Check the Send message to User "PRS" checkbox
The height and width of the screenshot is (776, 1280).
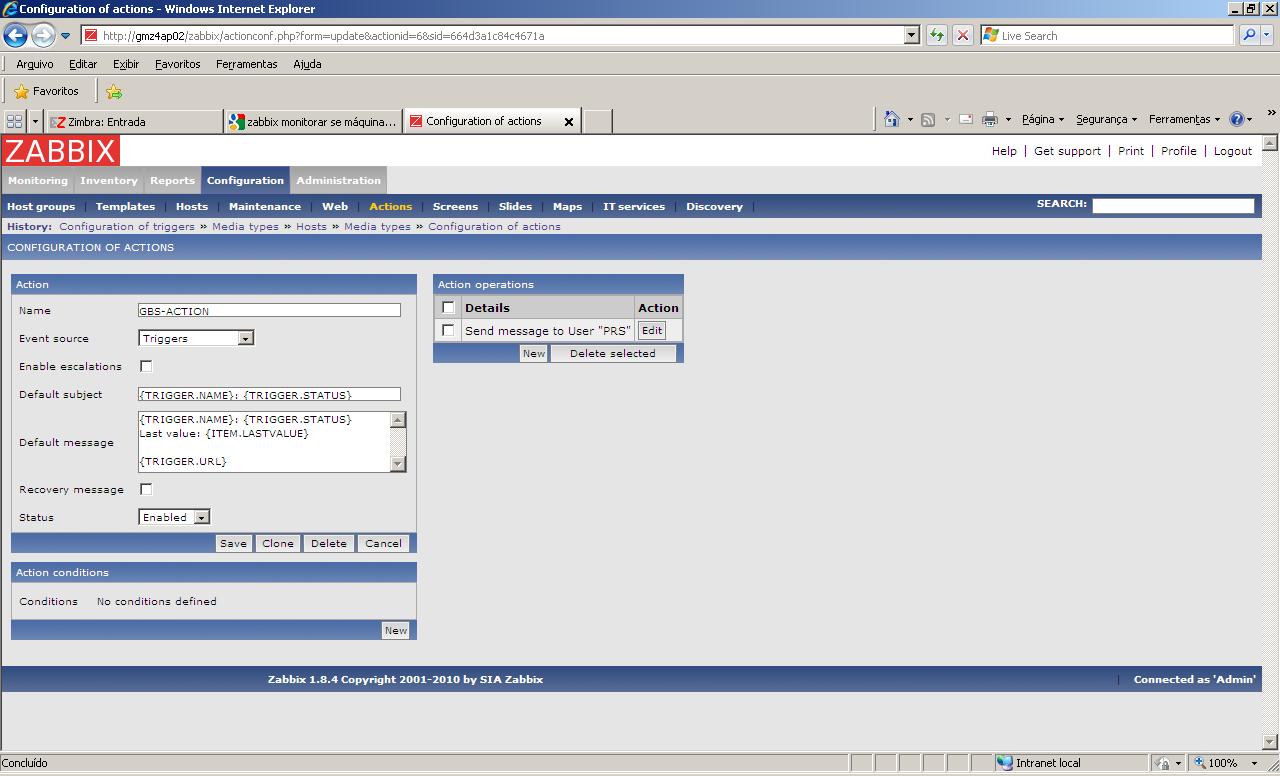[448, 331]
